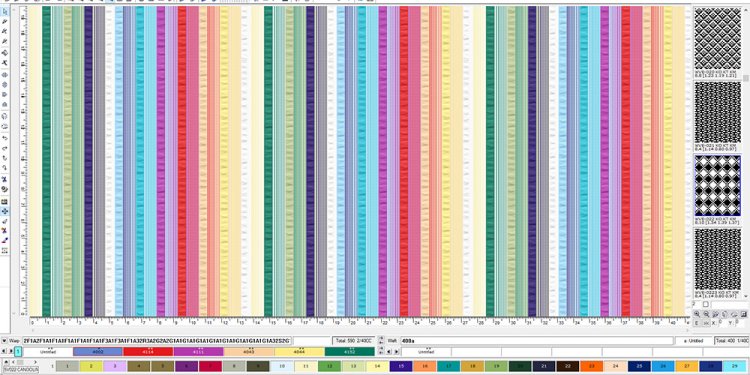Viewport: 750px width, 375px height.
Task: Pick palette color 21 dark navy
Action: (x=544, y=366)
